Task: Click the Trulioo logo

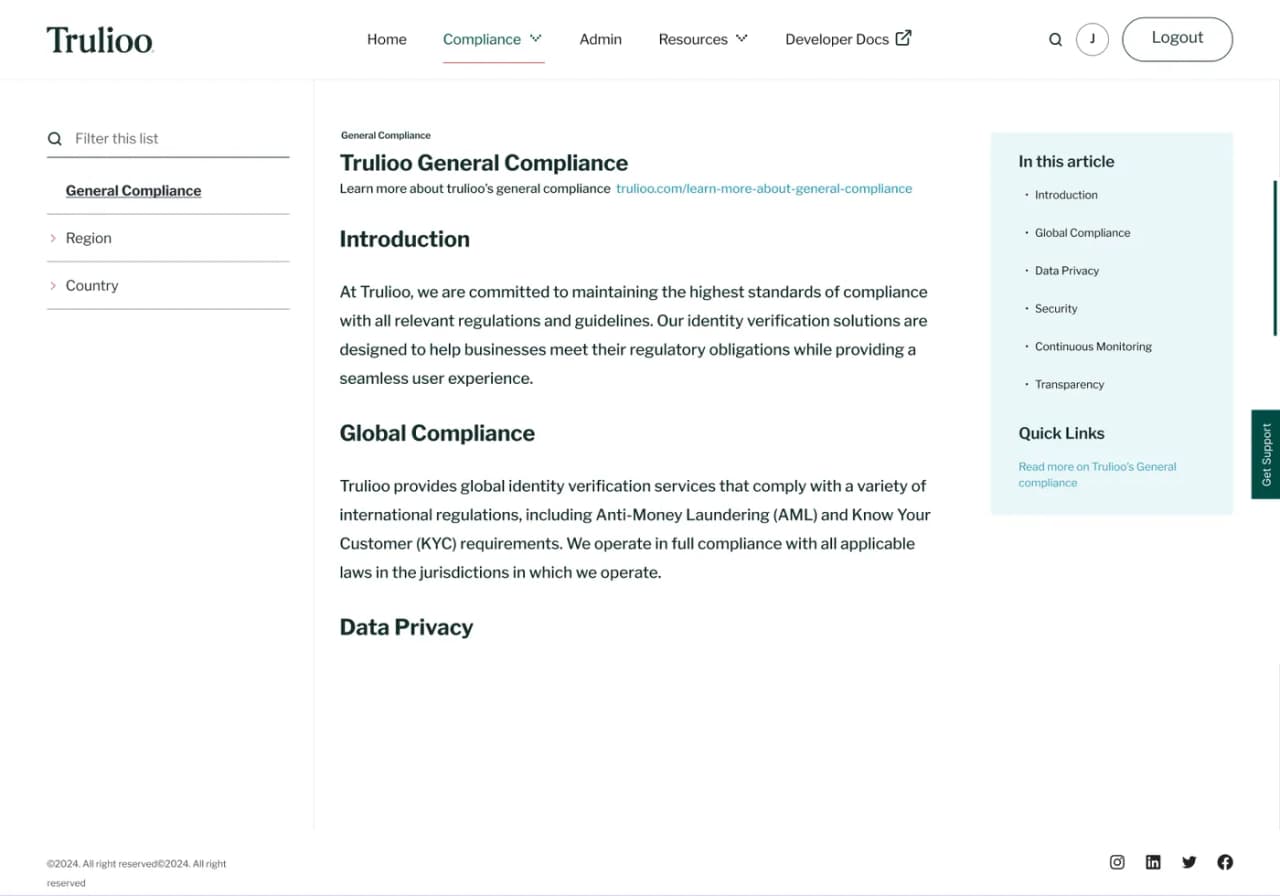Action: (x=100, y=40)
